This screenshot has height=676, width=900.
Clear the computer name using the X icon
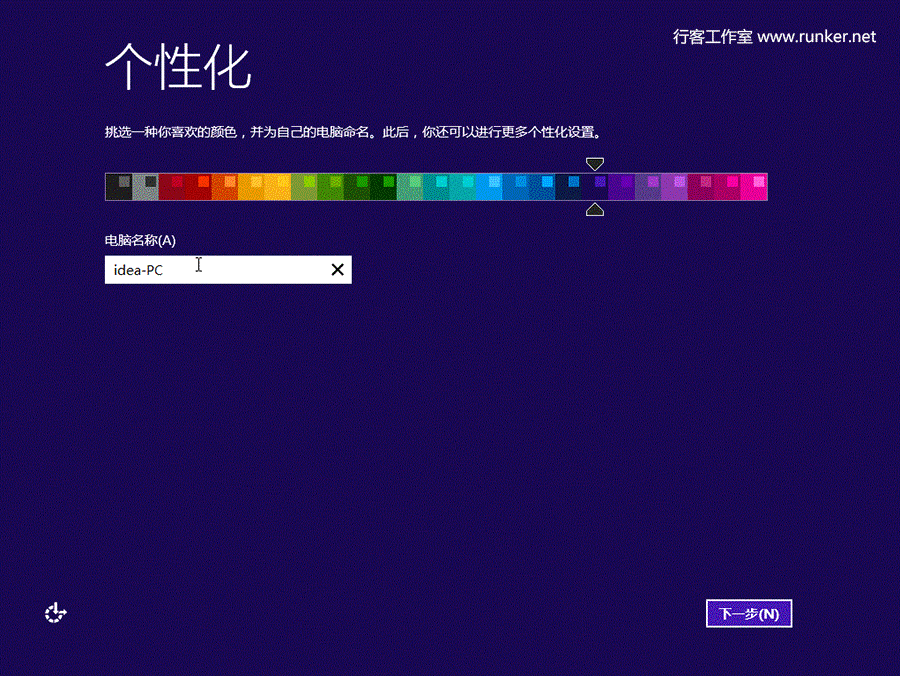click(337, 269)
